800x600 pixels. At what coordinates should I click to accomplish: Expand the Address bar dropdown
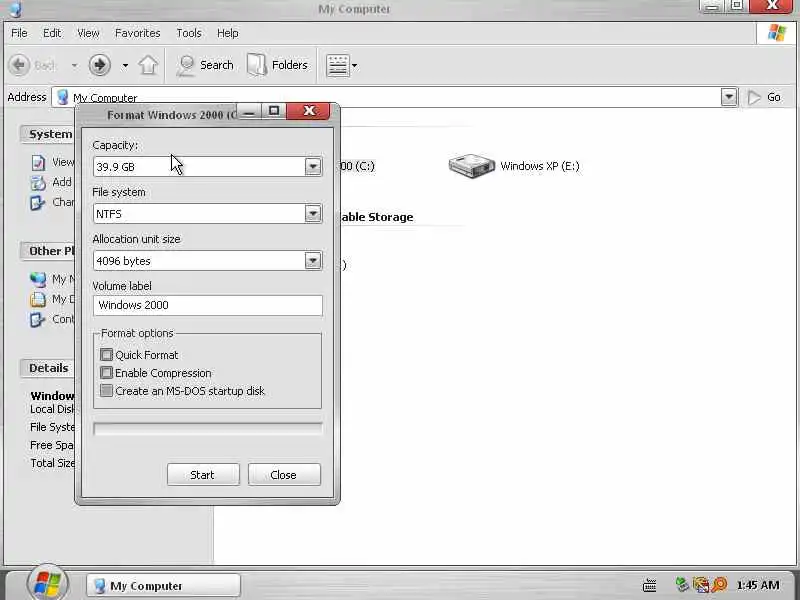(729, 97)
